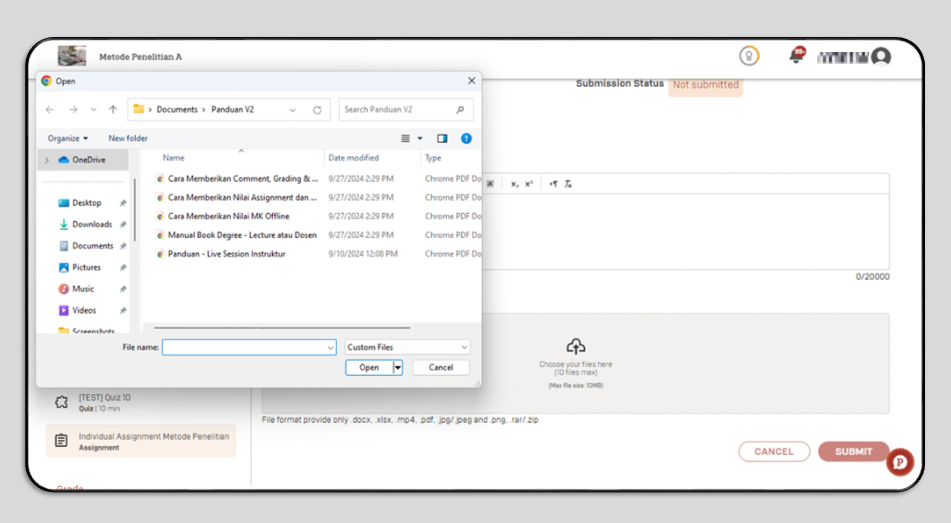951x523 pixels.
Task: Open the user profile avatar
Action: click(x=881, y=57)
